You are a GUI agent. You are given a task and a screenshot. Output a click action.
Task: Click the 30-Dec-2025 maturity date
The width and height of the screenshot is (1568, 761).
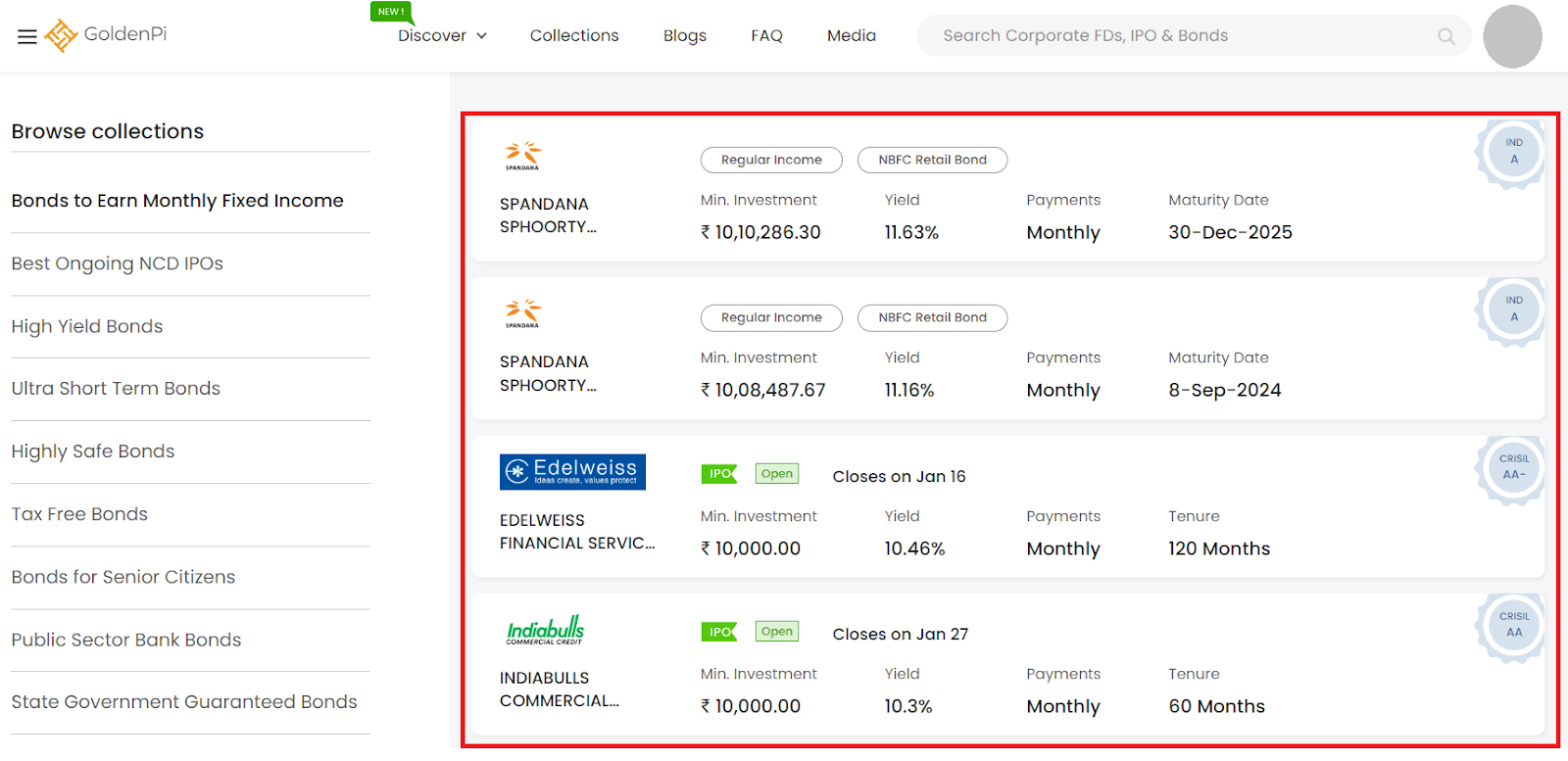coord(1230,233)
